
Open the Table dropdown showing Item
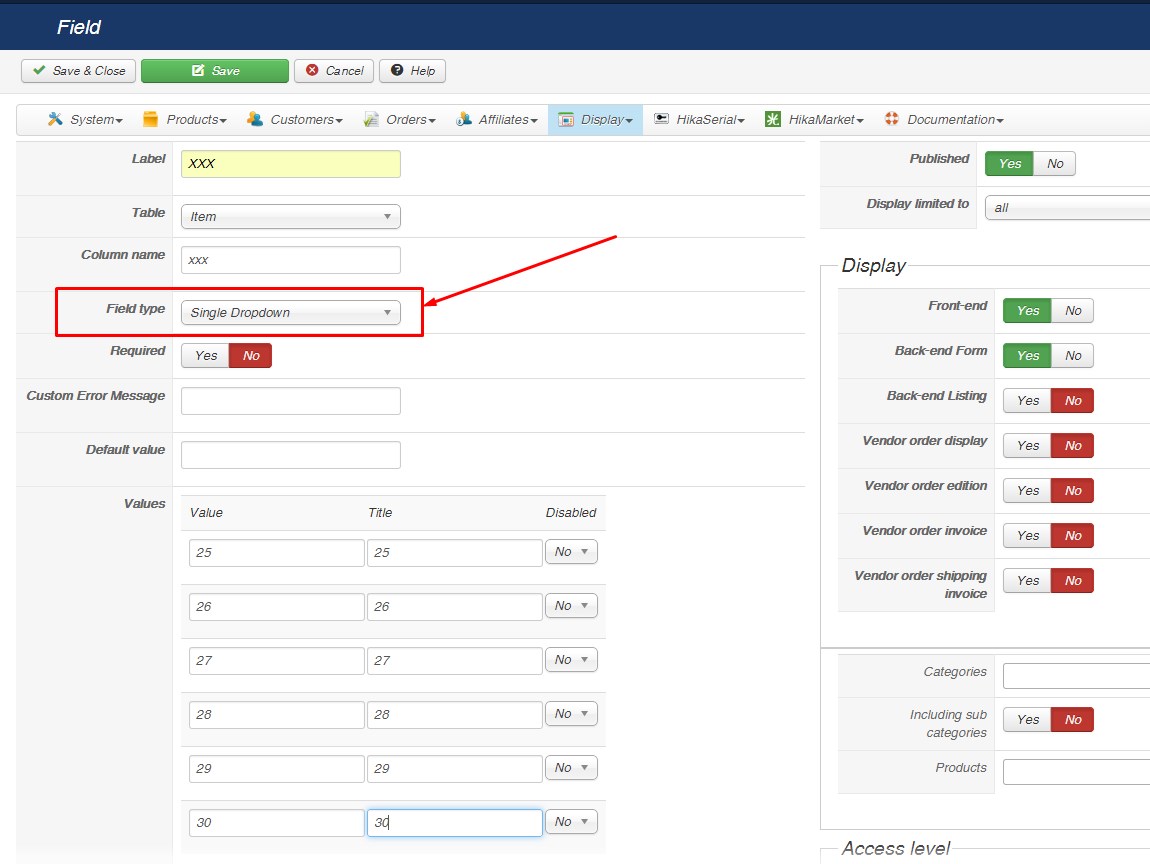(x=290, y=216)
